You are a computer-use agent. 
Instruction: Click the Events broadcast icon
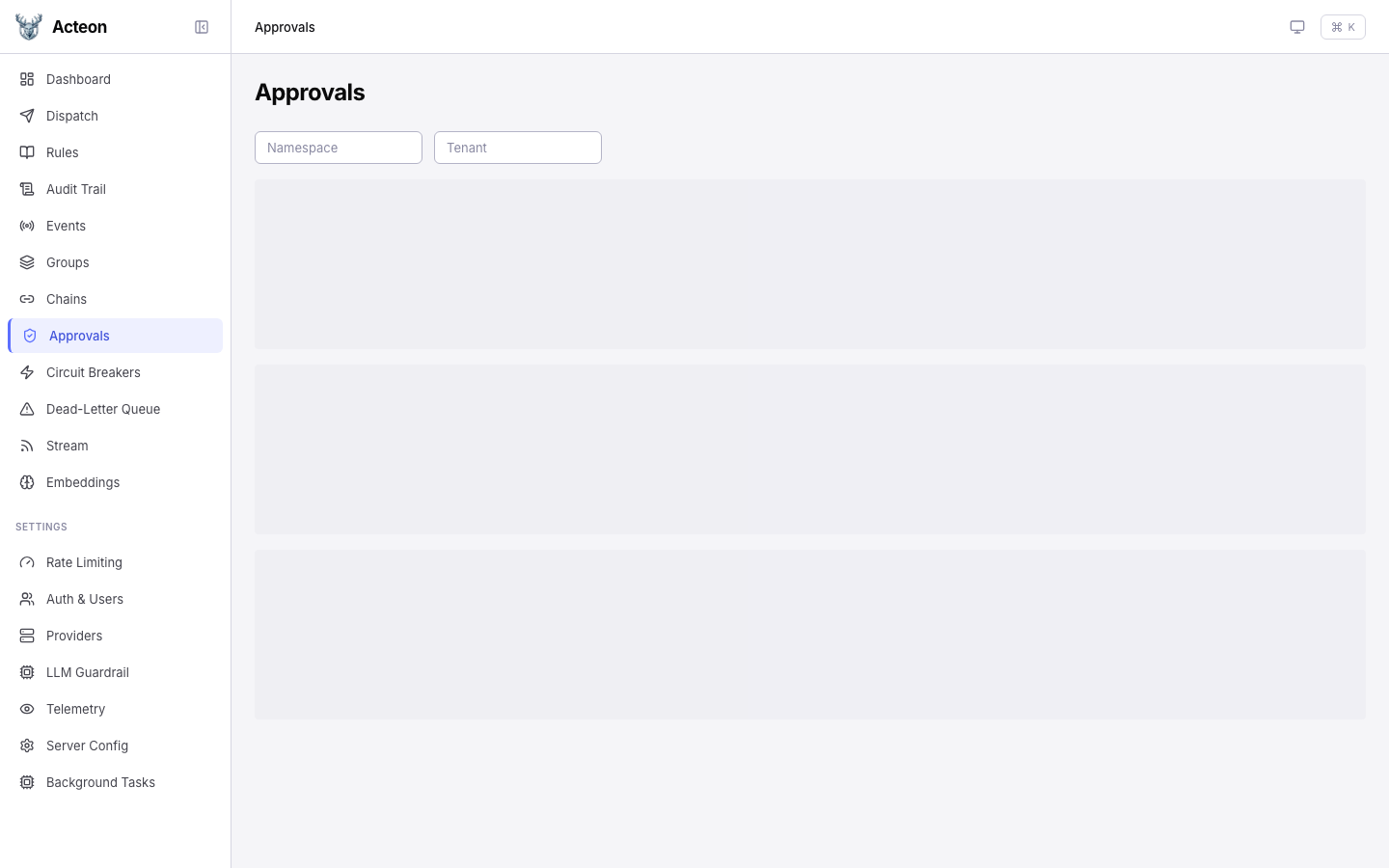[27, 226]
